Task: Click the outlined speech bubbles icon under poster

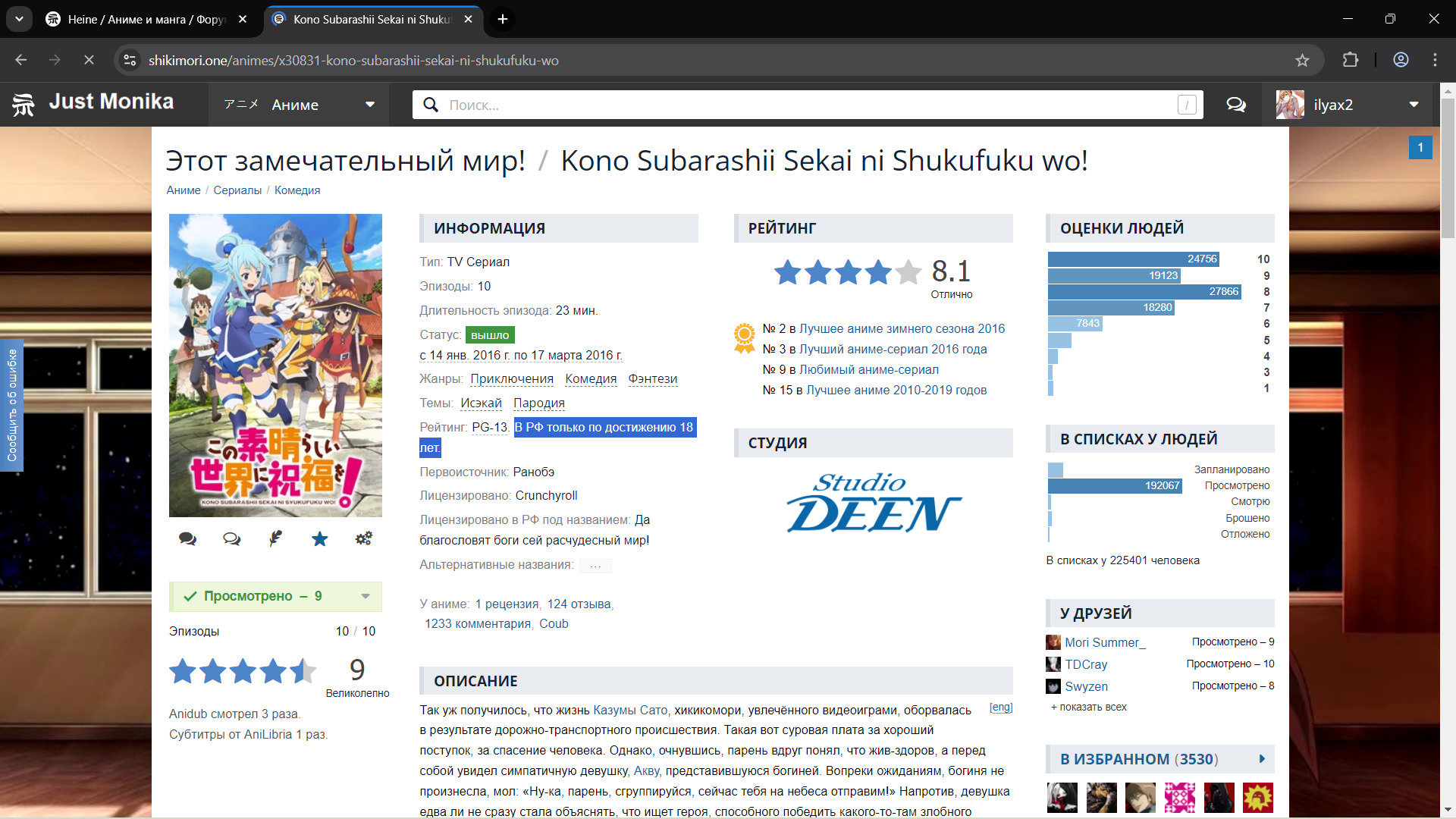Action: click(x=231, y=538)
